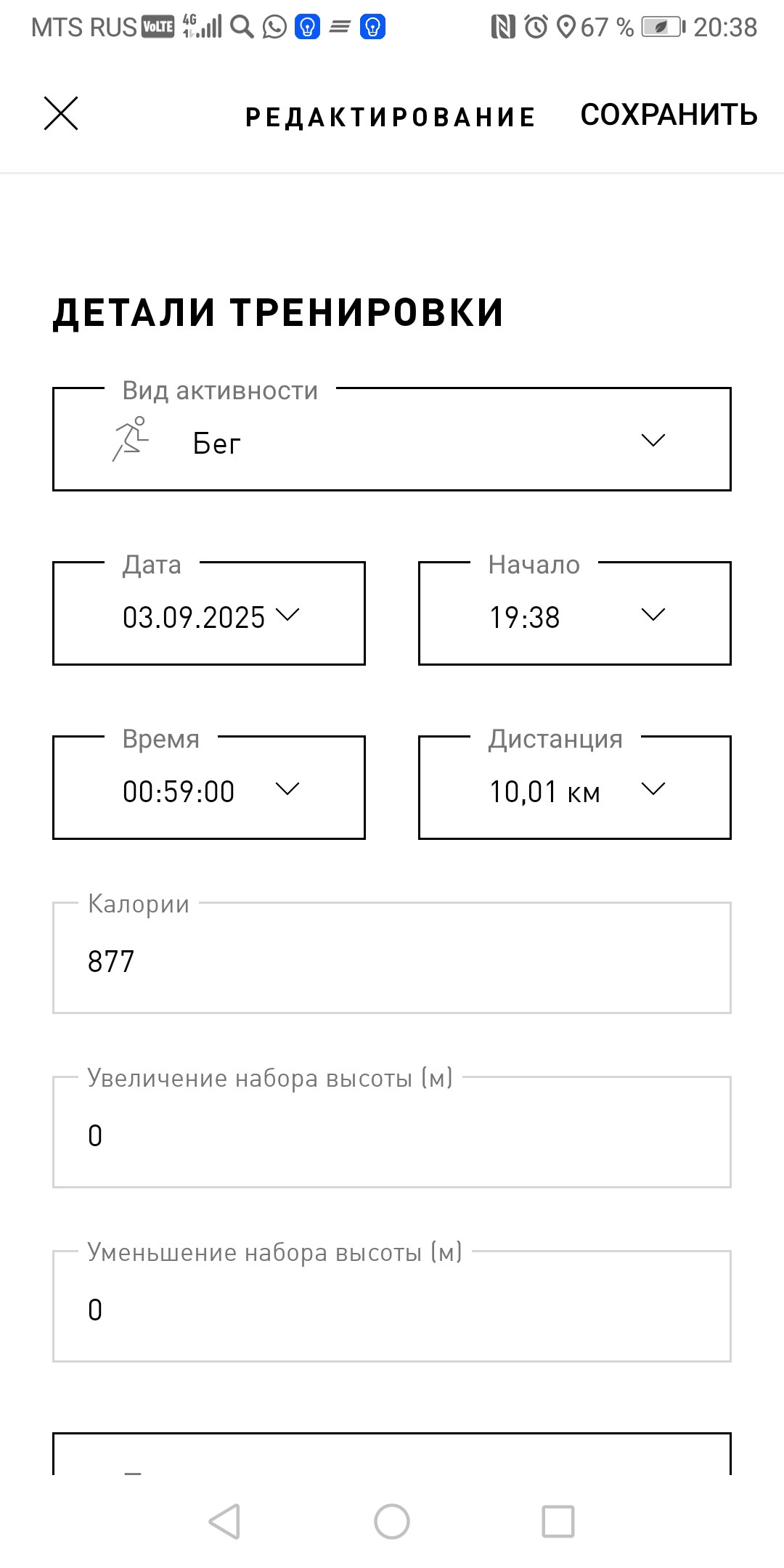The image size is (784, 1568).
Task: Tap the running figure activity icon
Action: 130,438
